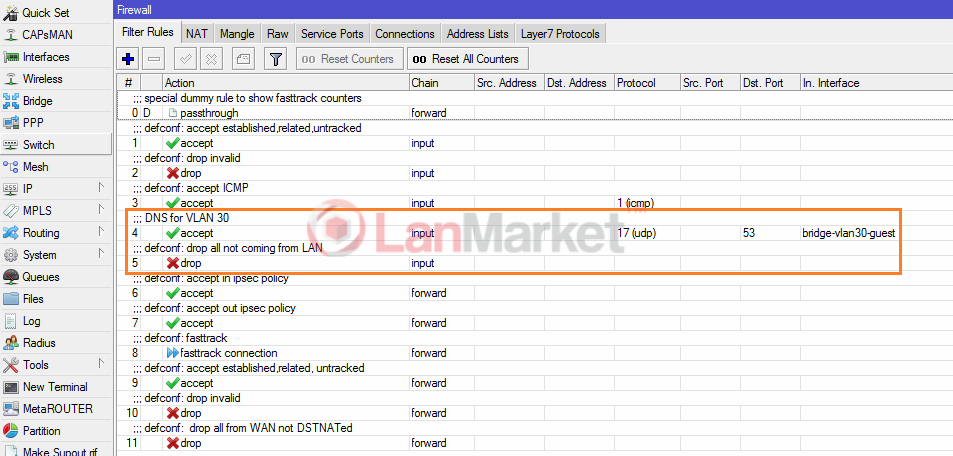Click 'DNS for VLAN 30' comment
The width and height of the screenshot is (953, 456).
(x=187, y=218)
